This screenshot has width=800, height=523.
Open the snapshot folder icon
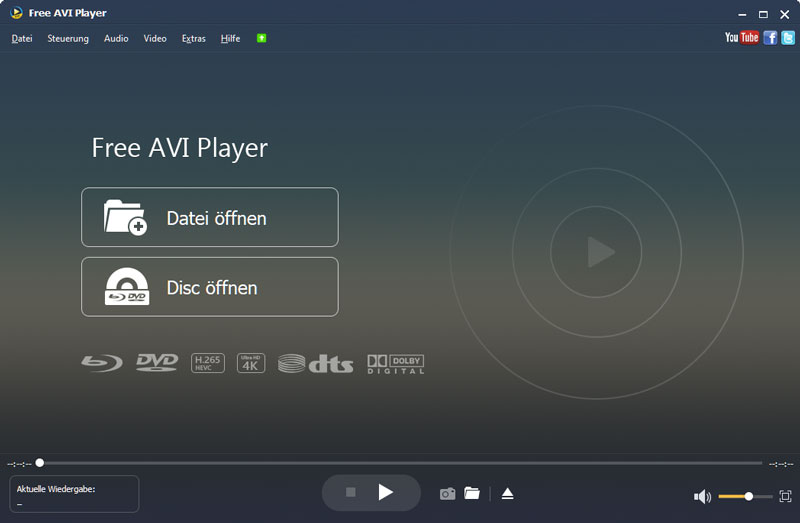click(x=472, y=493)
